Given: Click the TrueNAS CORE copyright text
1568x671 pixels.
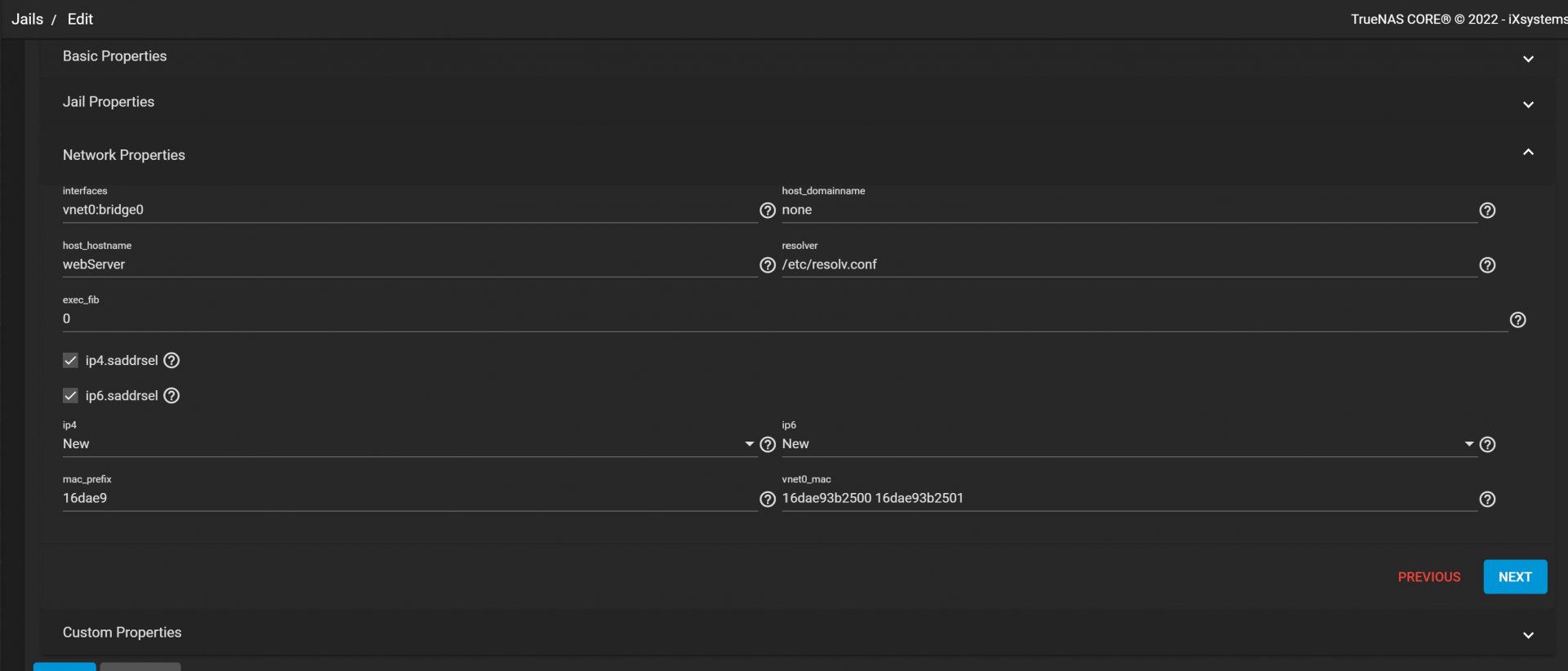Looking at the screenshot, I should click(1459, 19).
